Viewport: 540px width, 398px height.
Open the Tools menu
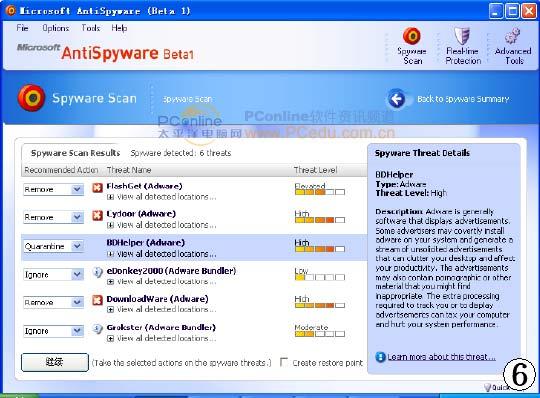pyautogui.click(x=91, y=28)
